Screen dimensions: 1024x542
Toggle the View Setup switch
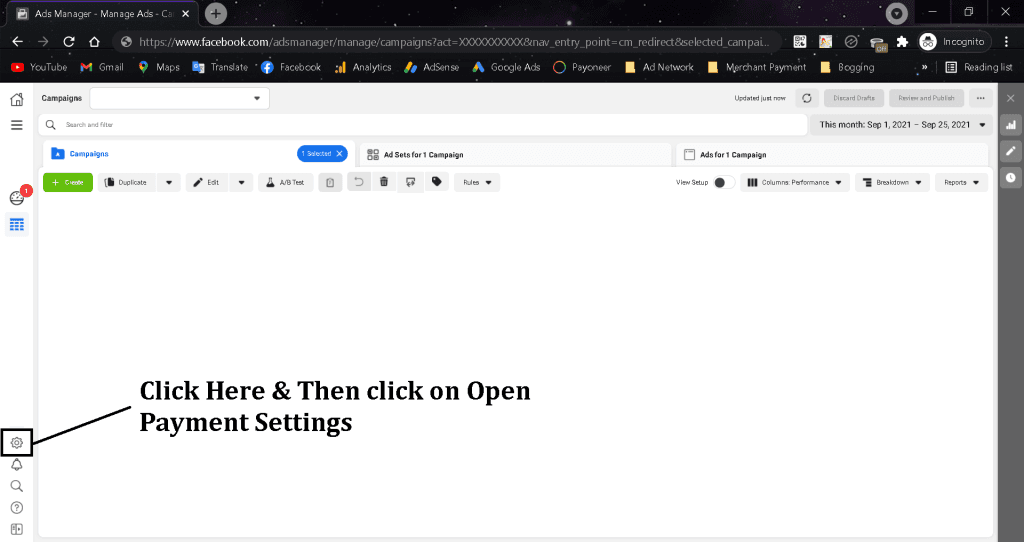pyautogui.click(x=723, y=182)
